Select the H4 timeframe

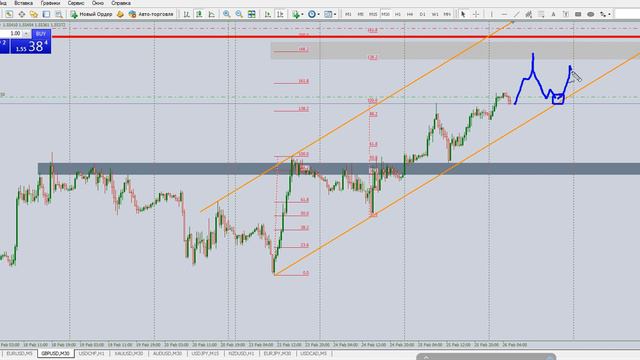[x=410, y=14]
